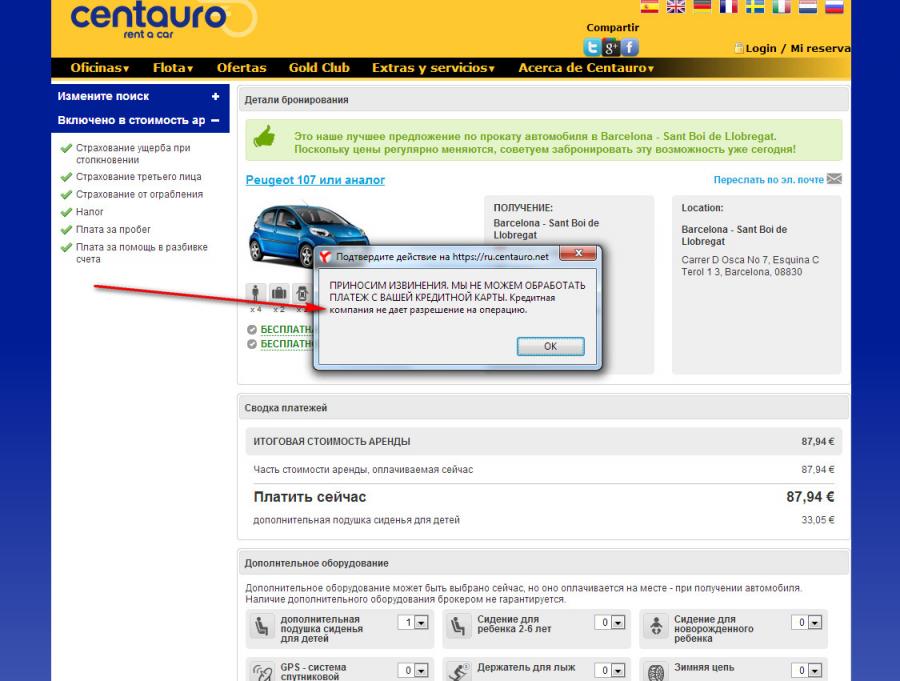The width and height of the screenshot is (900, 681).
Task: Click the passenger capacity icon
Action: (x=255, y=293)
